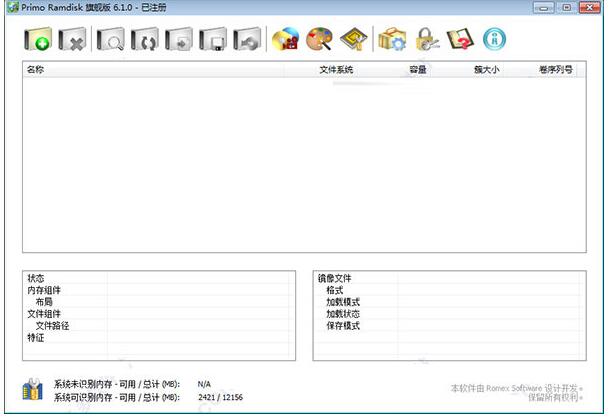Click the invisible memory management chip icon
This screenshot has width=609, height=418.
353,39
